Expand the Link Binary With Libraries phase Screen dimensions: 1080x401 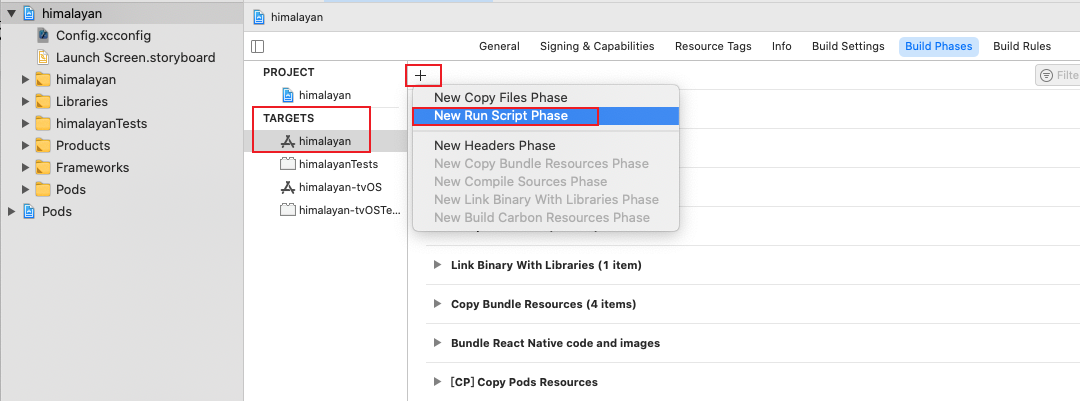(x=437, y=265)
